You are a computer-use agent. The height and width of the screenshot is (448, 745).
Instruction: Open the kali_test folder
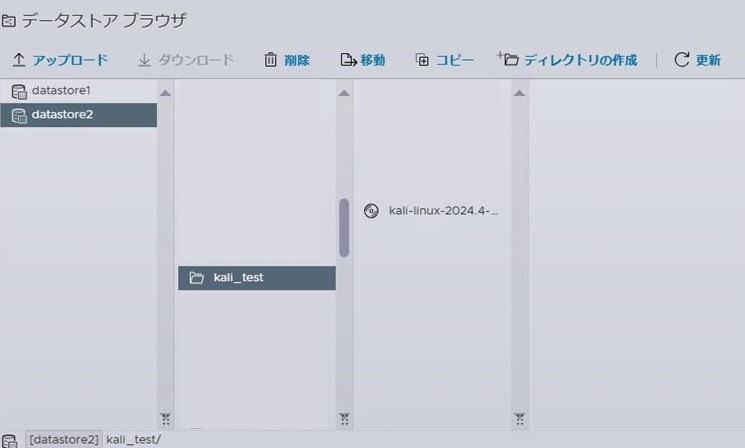(257, 278)
